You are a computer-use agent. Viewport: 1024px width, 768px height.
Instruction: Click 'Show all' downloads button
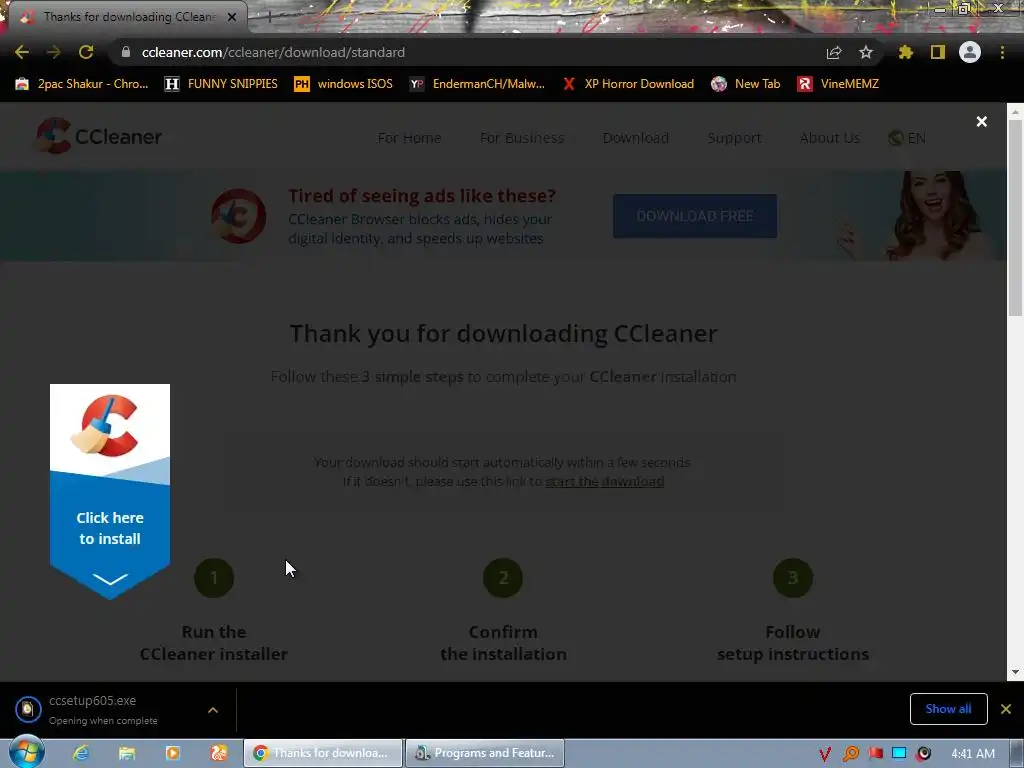tap(948, 709)
